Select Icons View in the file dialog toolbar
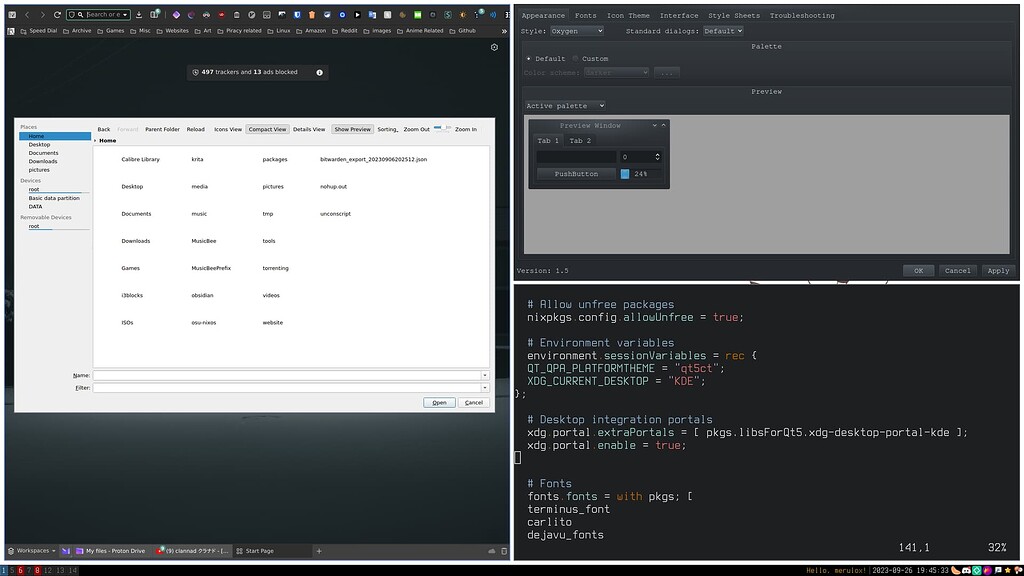This screenshot has width=1024, height=576. click(x=227, y=129)
